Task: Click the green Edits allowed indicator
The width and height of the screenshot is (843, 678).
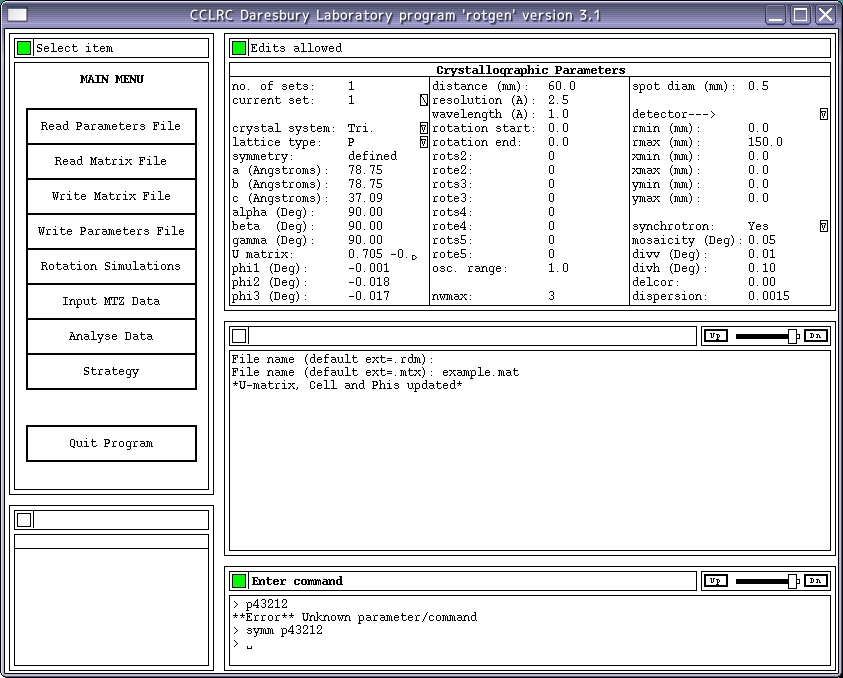Action: tap(239, 48)
